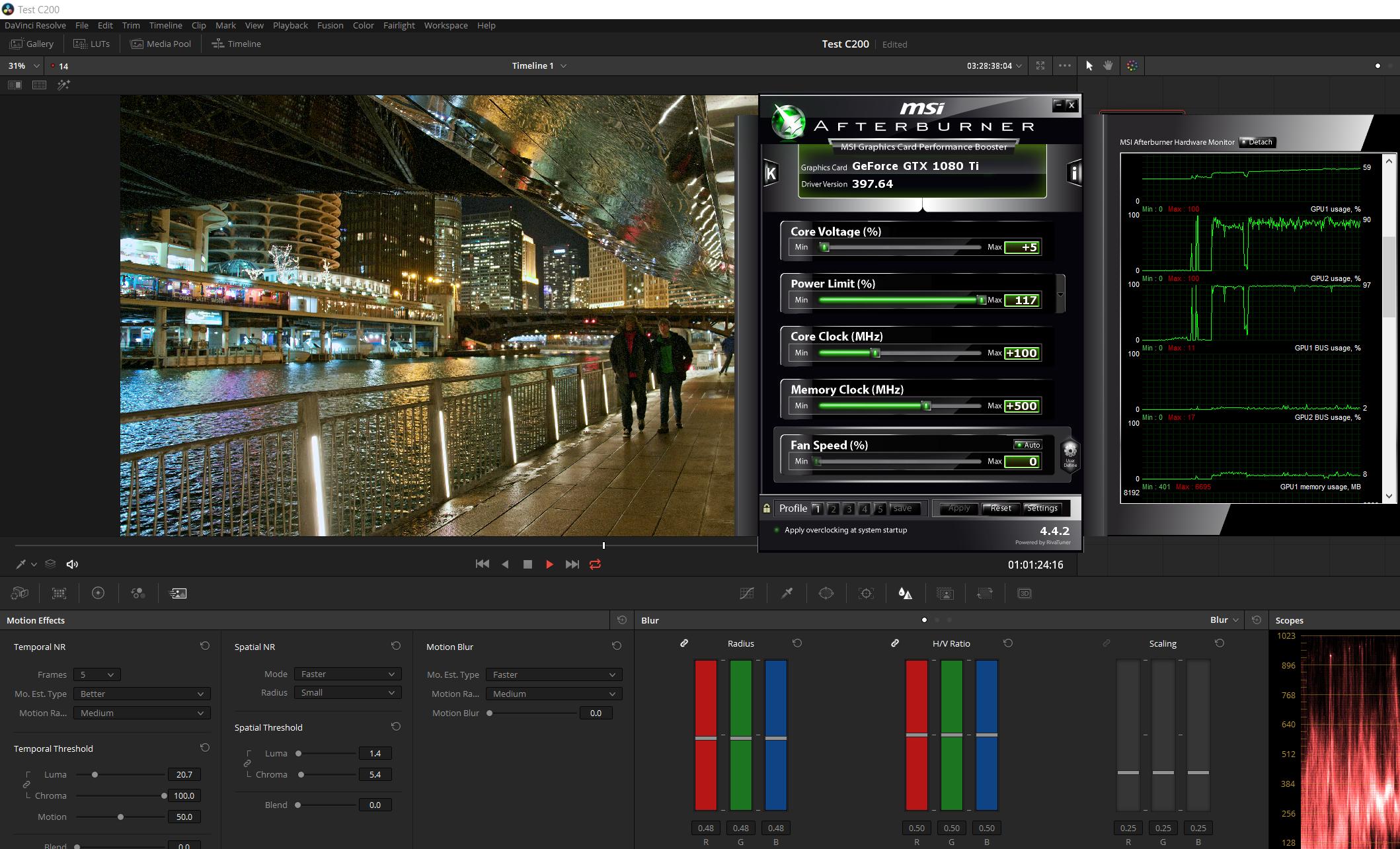
Task: Open the Timeline 1 name dropdown
Action: [x=539, y=65]
